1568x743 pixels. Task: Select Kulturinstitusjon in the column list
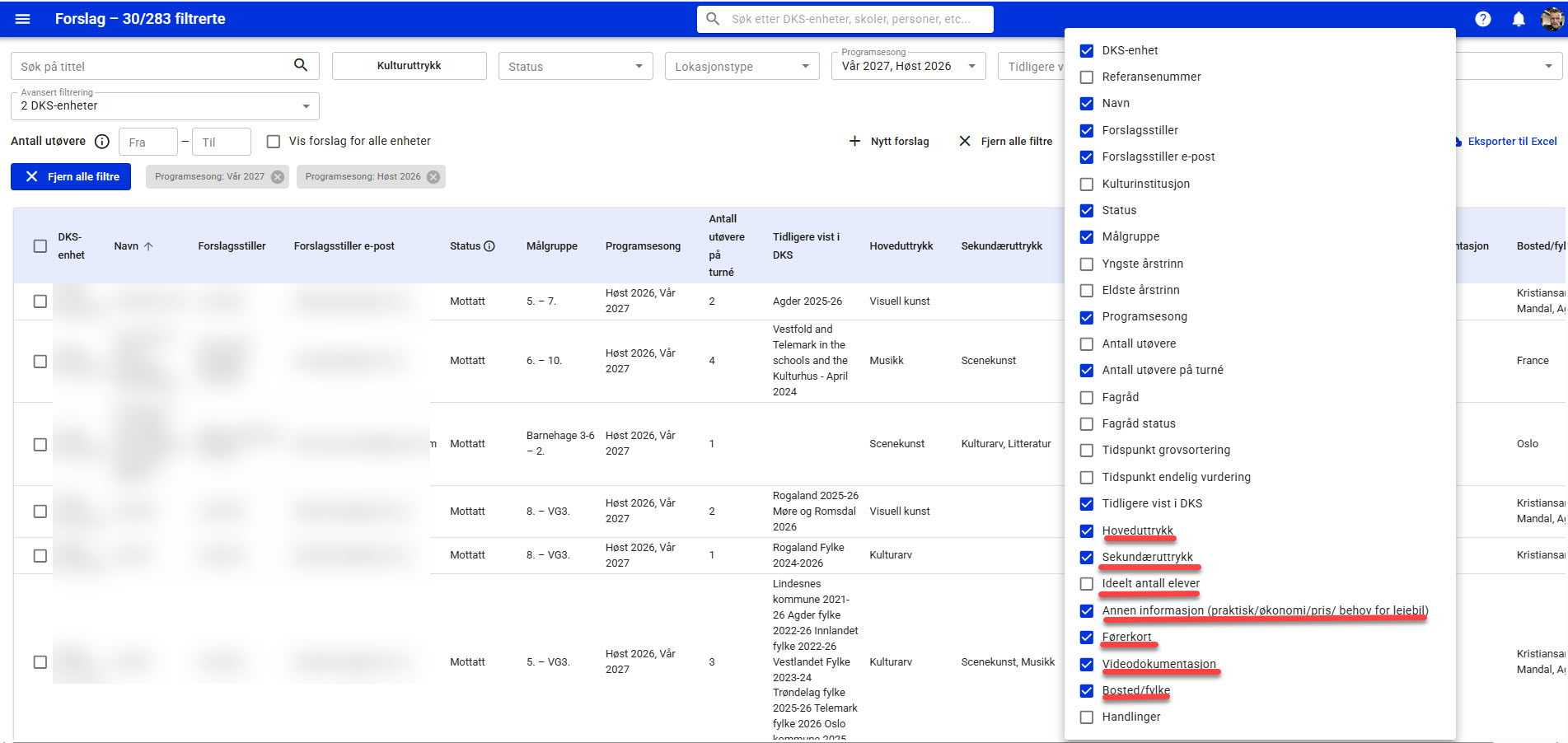(1087, 184)
